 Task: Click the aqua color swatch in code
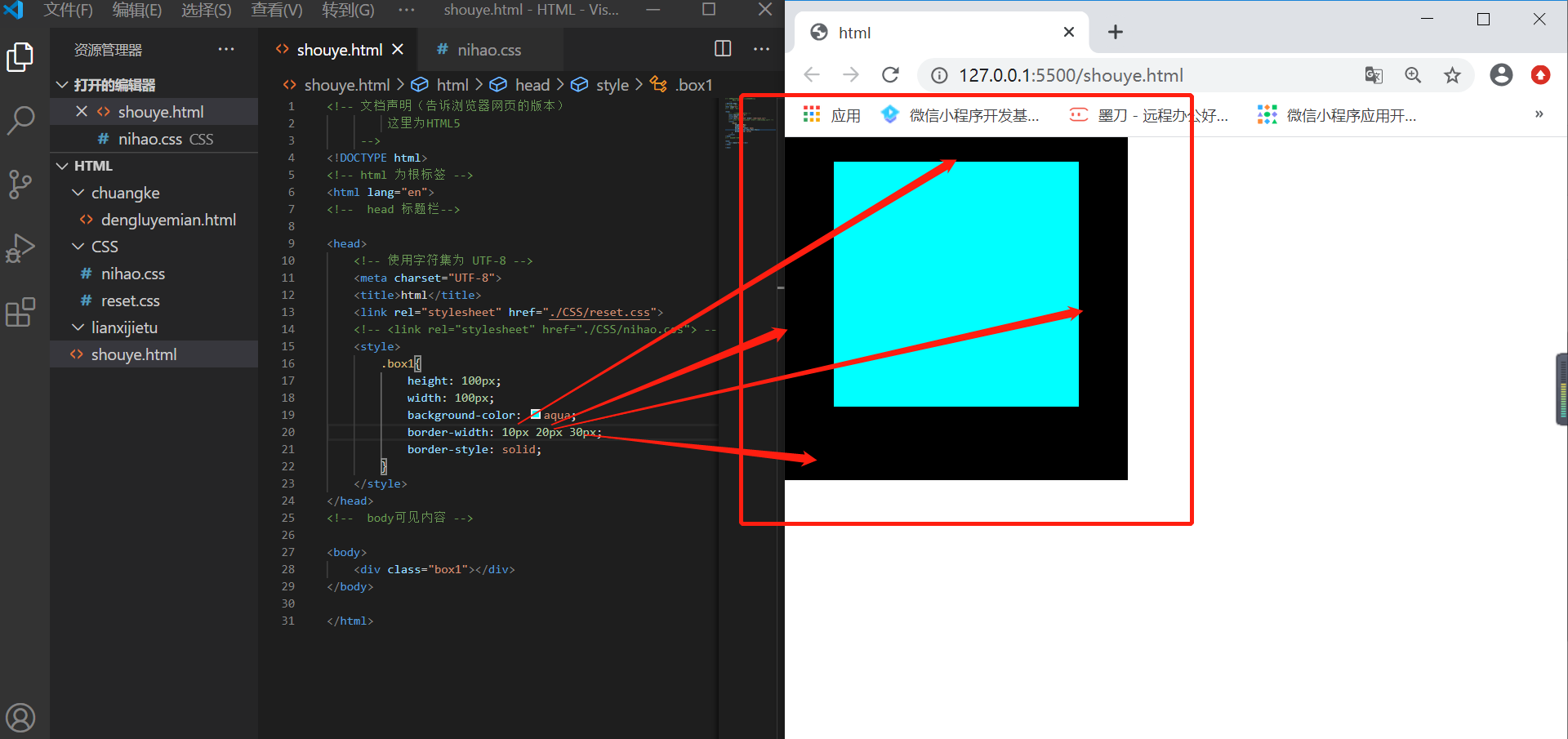(x=535, y=414)
